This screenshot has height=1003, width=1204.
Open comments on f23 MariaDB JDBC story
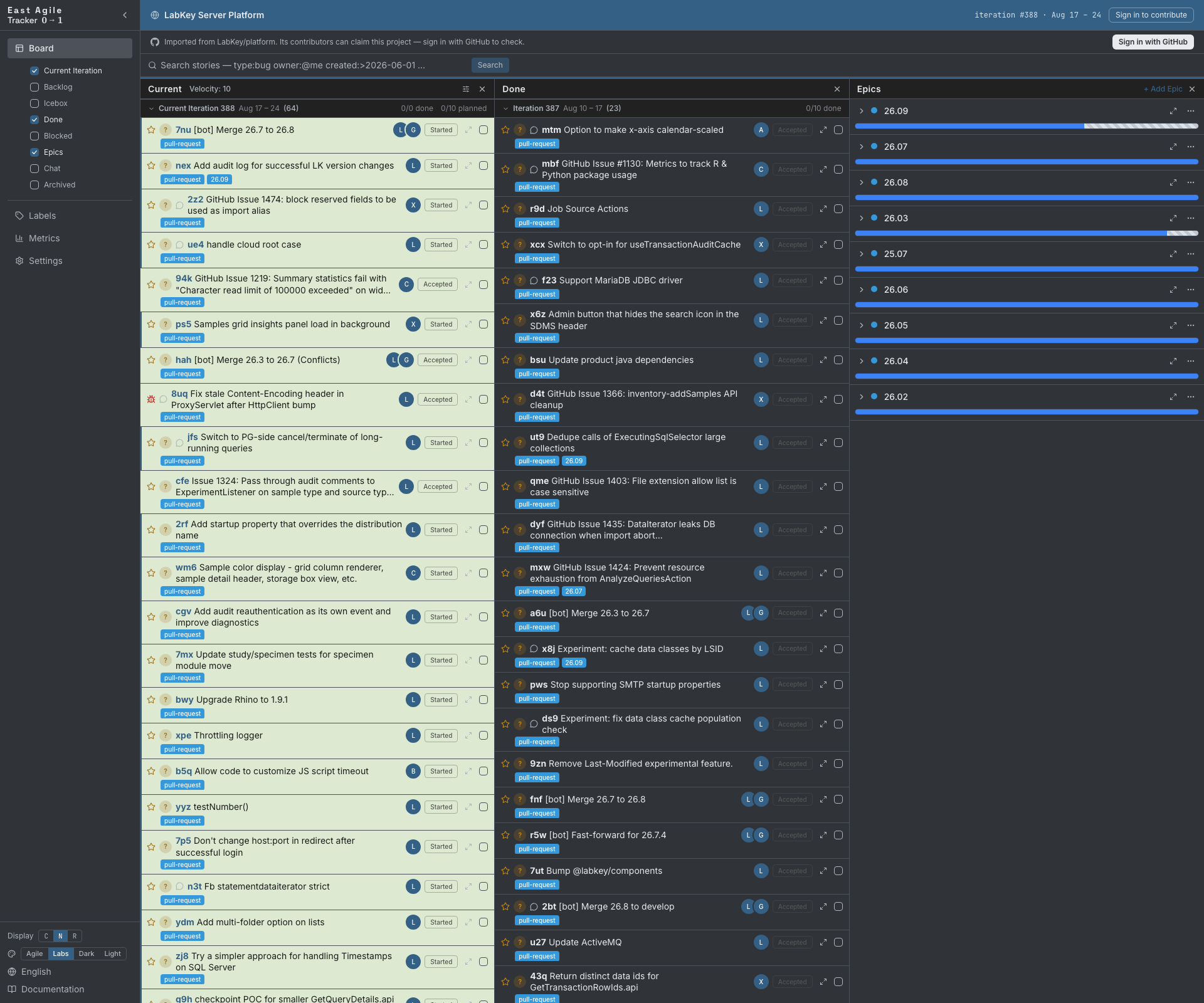click(534, 280)
